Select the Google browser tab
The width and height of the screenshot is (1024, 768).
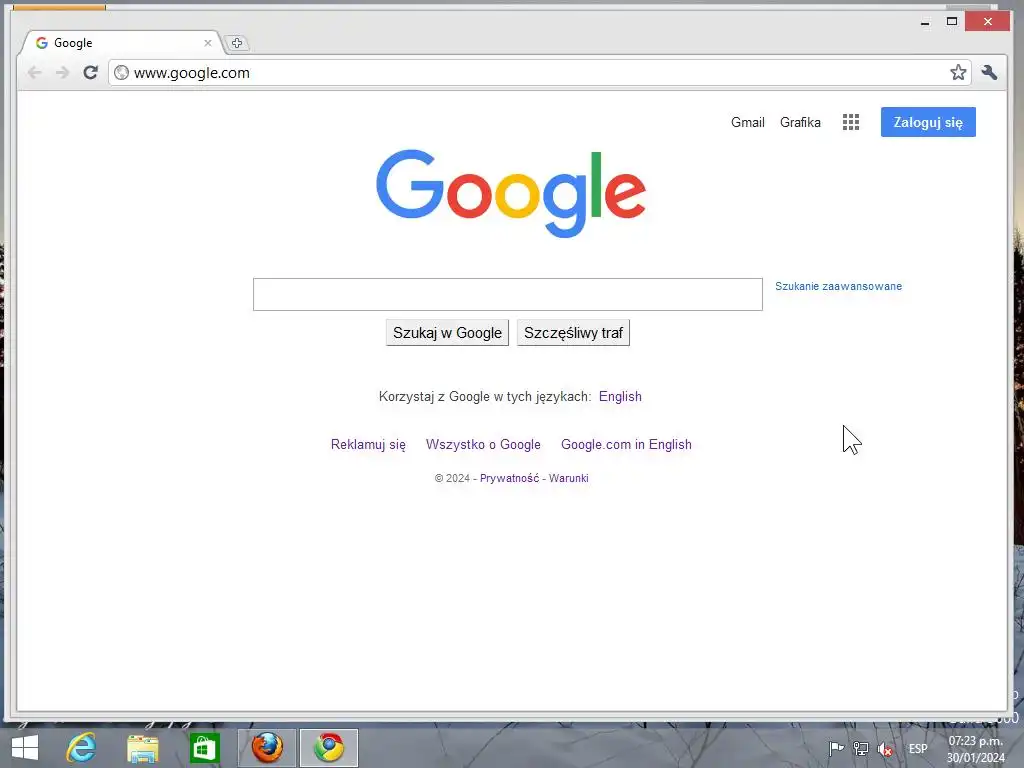pos(121,43)
